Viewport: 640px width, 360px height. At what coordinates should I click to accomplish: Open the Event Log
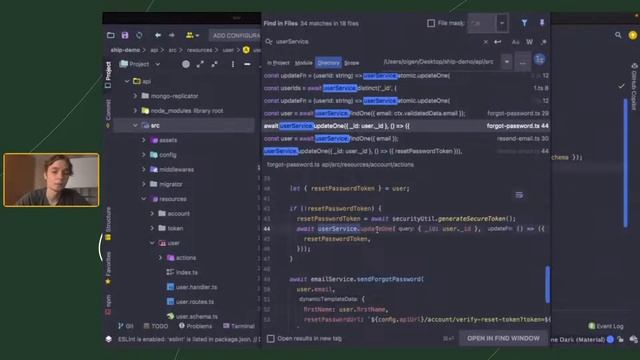click(606, 326)
